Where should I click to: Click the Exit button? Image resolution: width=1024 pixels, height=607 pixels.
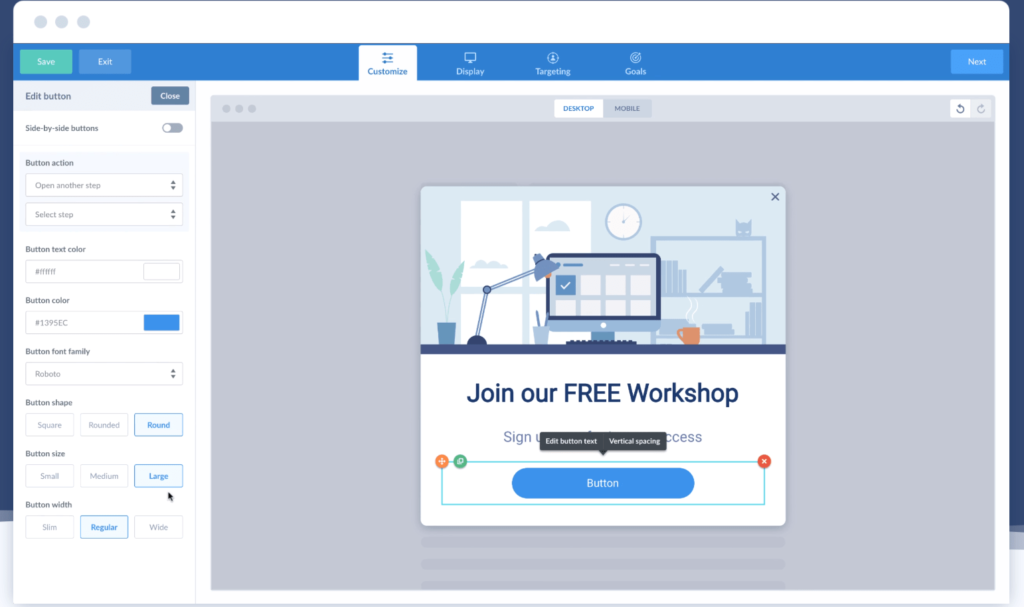(x=105, y=61)
